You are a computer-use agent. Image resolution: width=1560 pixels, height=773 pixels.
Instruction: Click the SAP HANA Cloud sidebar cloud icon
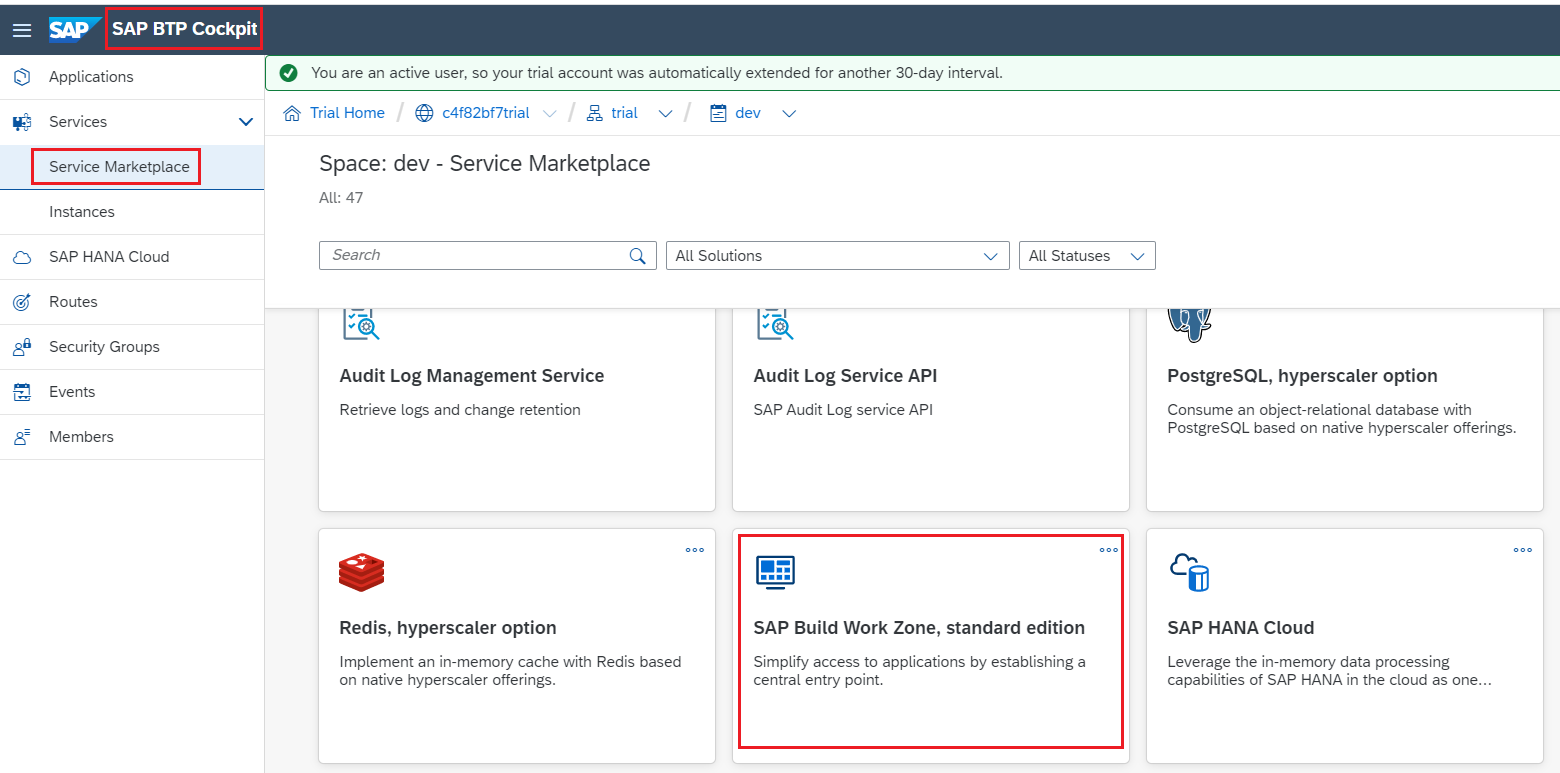coord(22,257)
